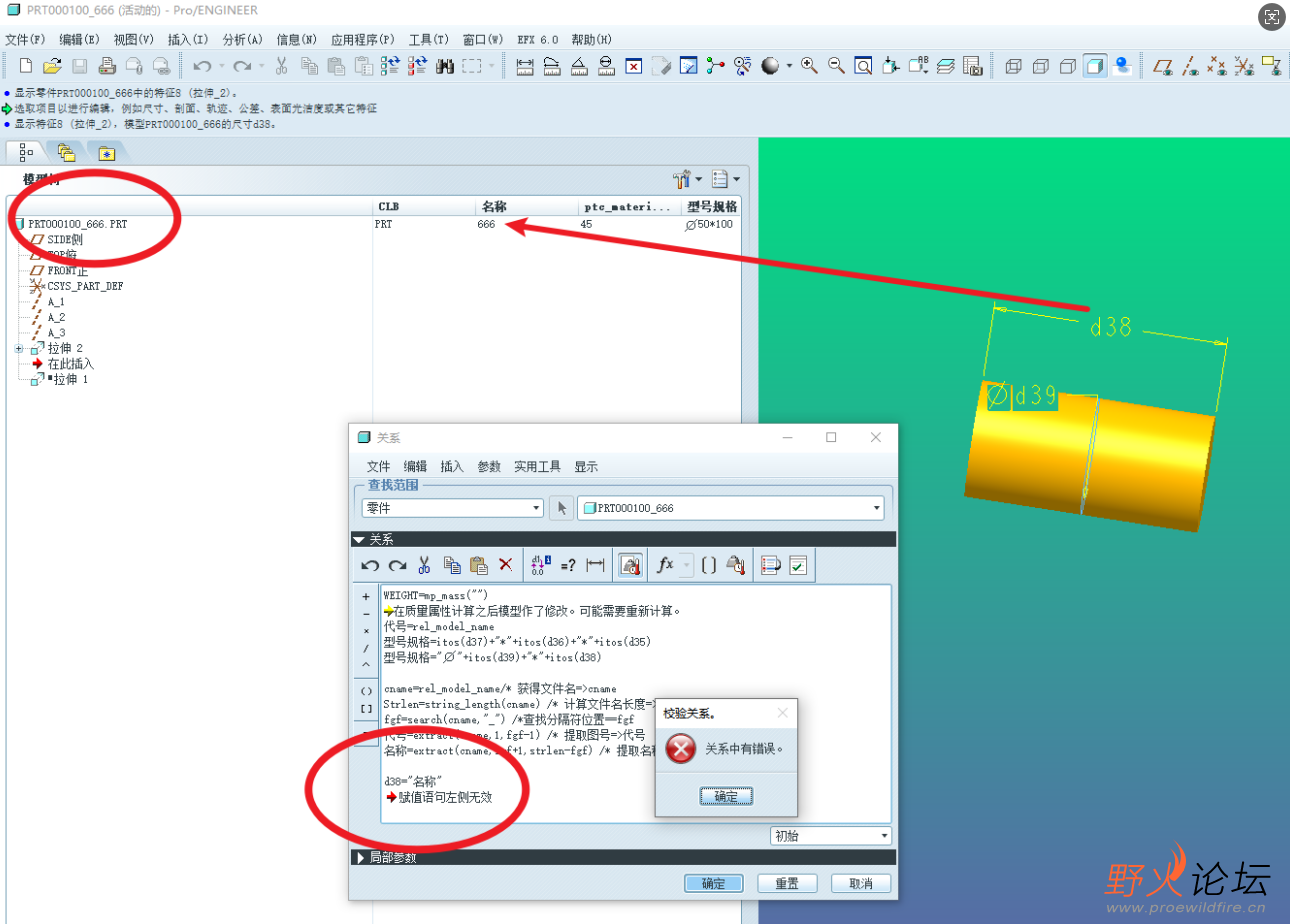The height and width of the screenshot is (924, 1290).
Task: Open the layers stack icon
Action: (x=945, y=66)
